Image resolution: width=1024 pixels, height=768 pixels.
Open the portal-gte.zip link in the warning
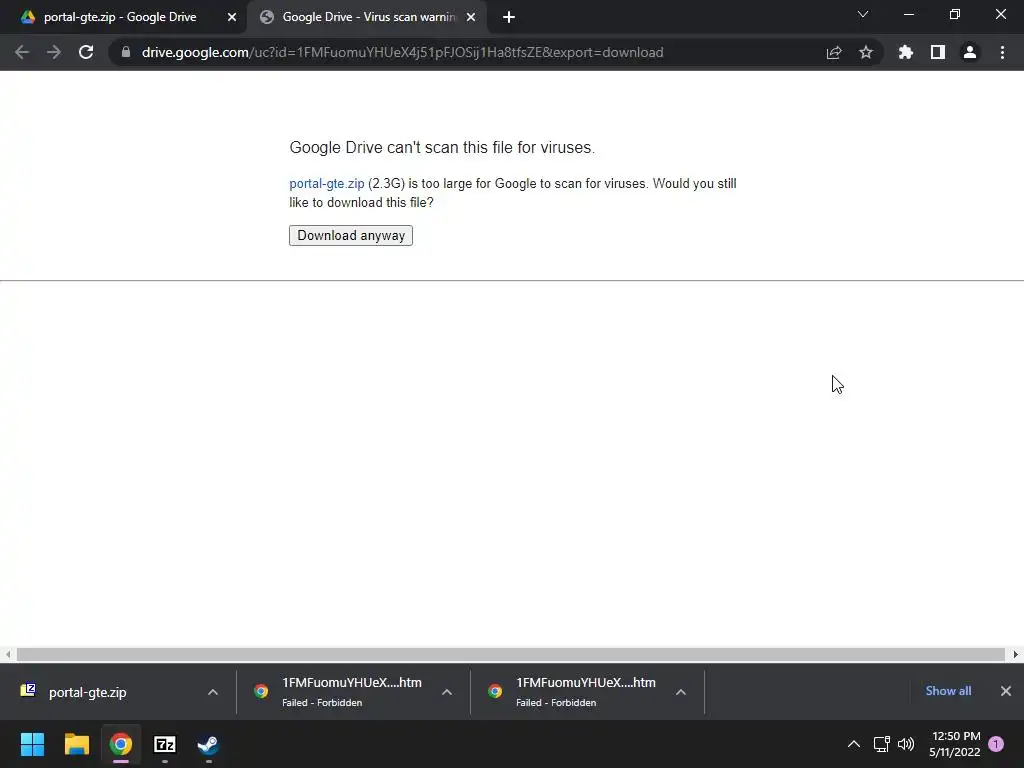point(327,184)
